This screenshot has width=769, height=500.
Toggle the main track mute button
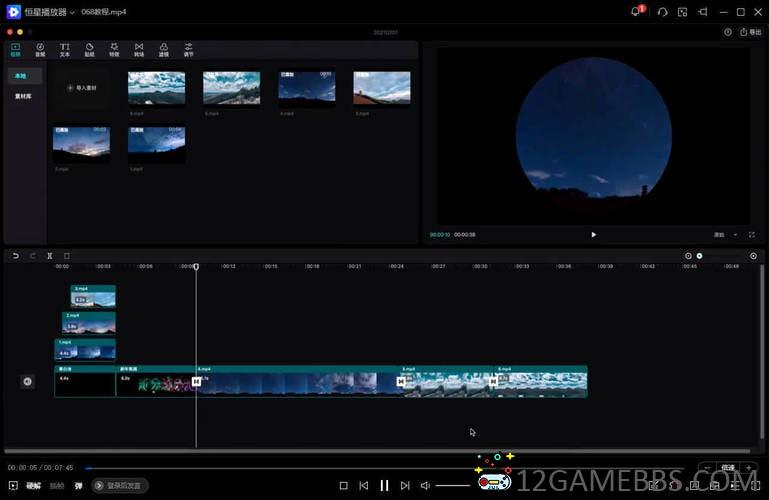(x=27, y=381)
